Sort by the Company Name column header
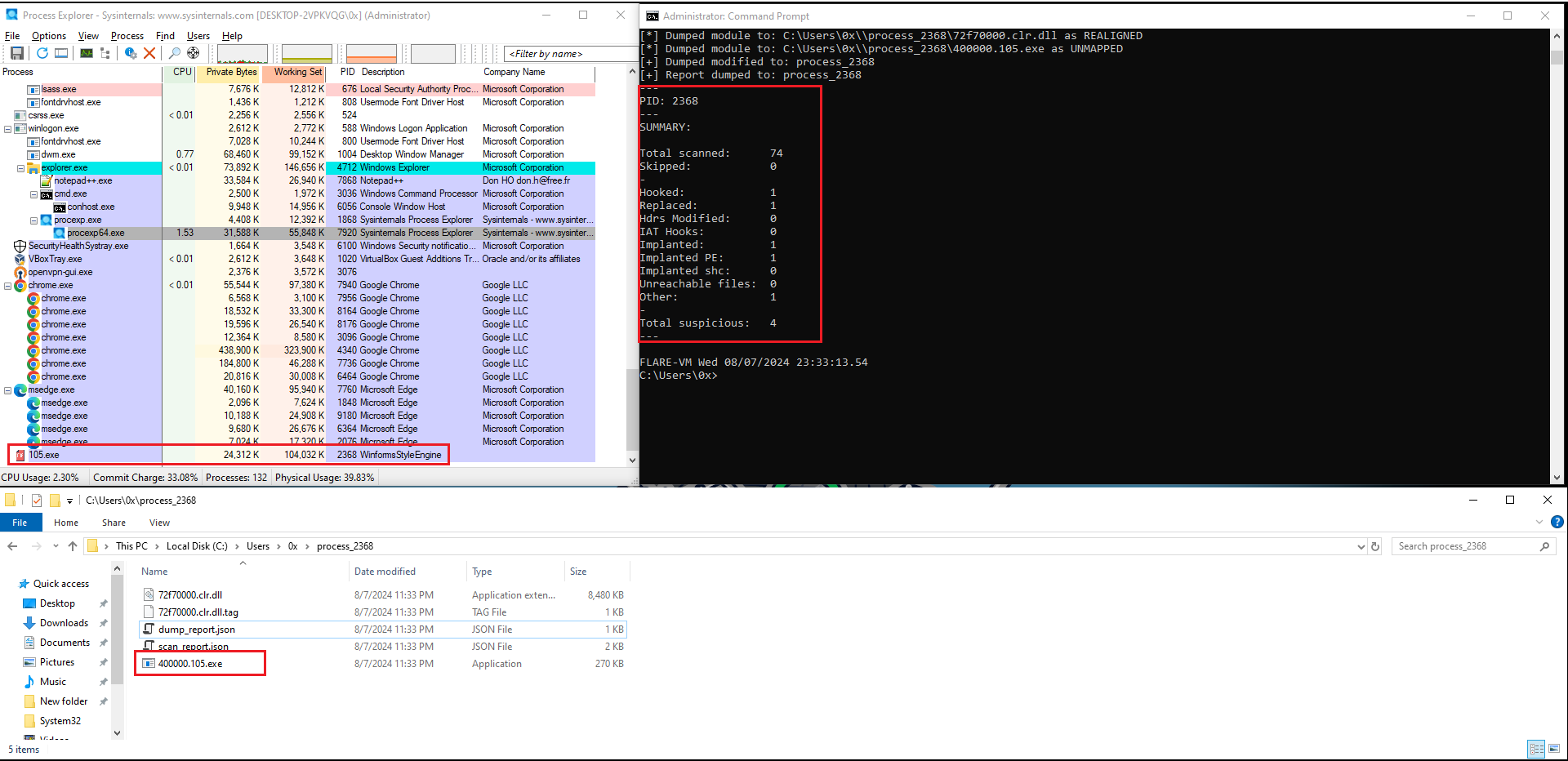Screen dimensions: 1568x761 coord(514,72)
